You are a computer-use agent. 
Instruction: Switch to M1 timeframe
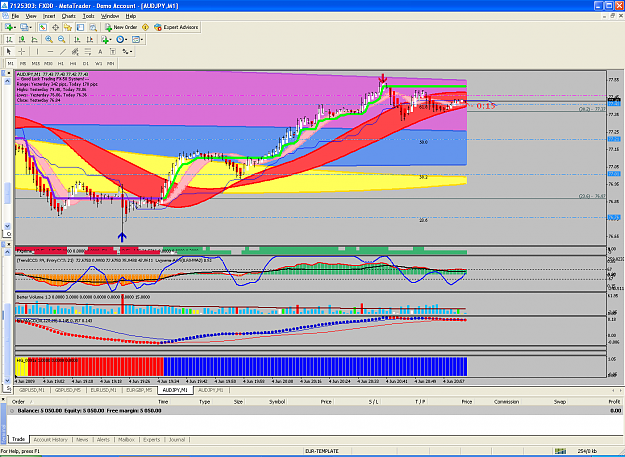click(10, 63)
